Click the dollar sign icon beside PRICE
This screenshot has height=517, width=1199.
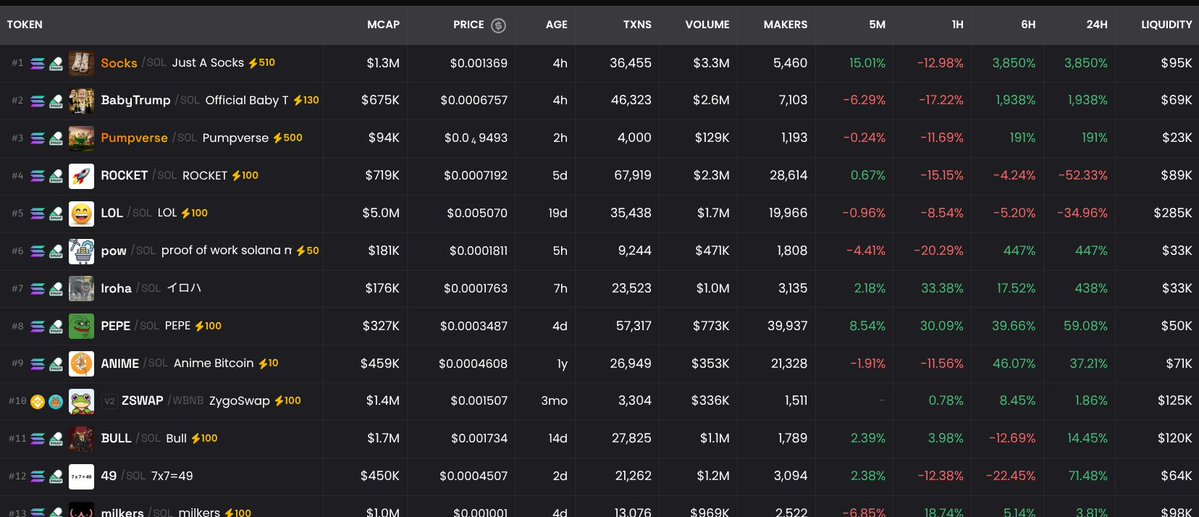point(498,25)
